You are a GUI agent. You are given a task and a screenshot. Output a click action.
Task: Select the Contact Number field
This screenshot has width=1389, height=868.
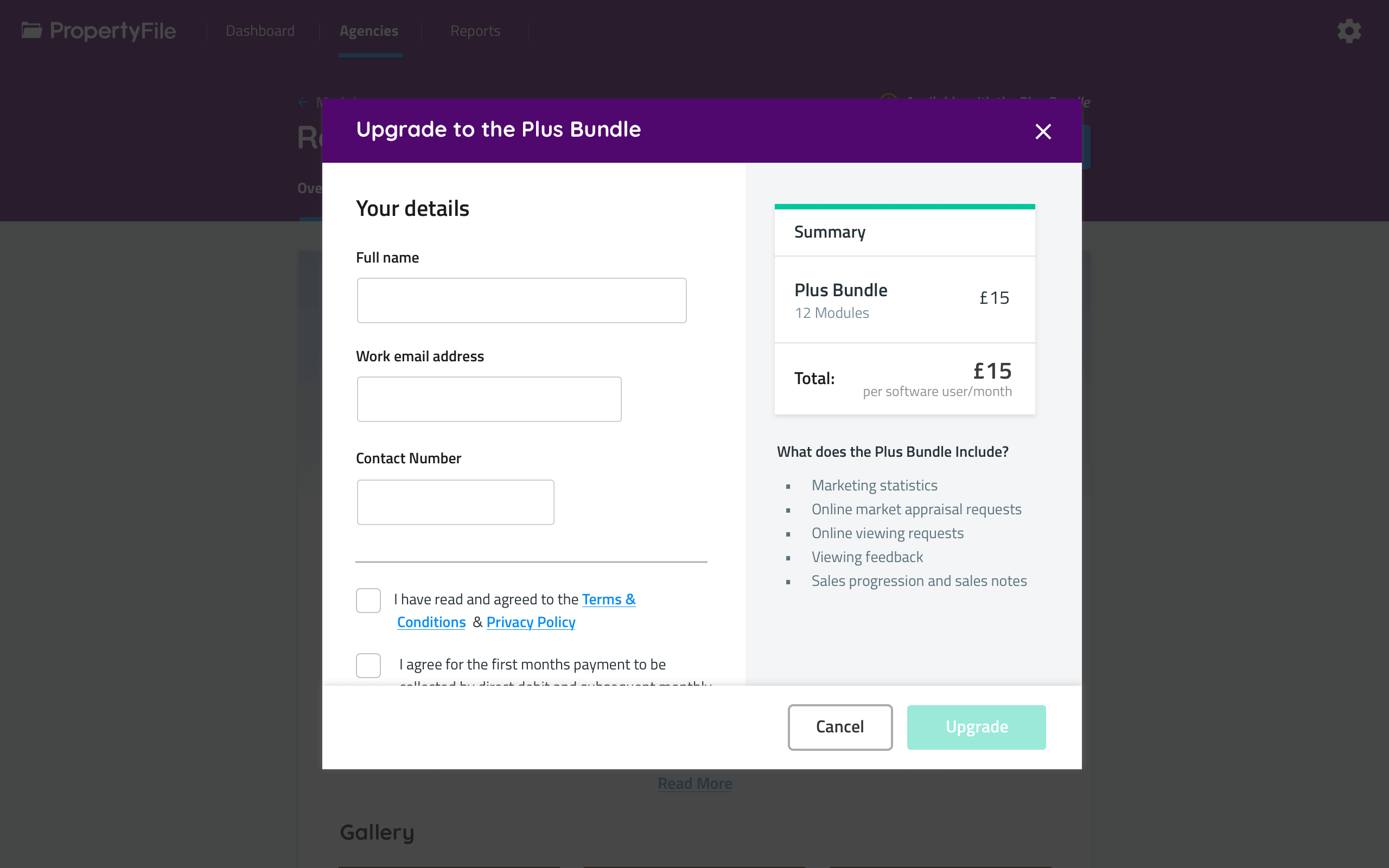click(x=455, y=502)
